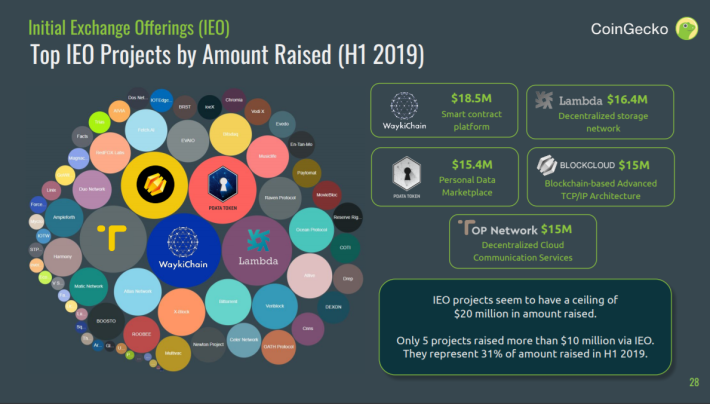Viewport: 710px width, 404px height.
Task: Click WaykiChain logo in $18.5M card
Action: click(404, 111)
